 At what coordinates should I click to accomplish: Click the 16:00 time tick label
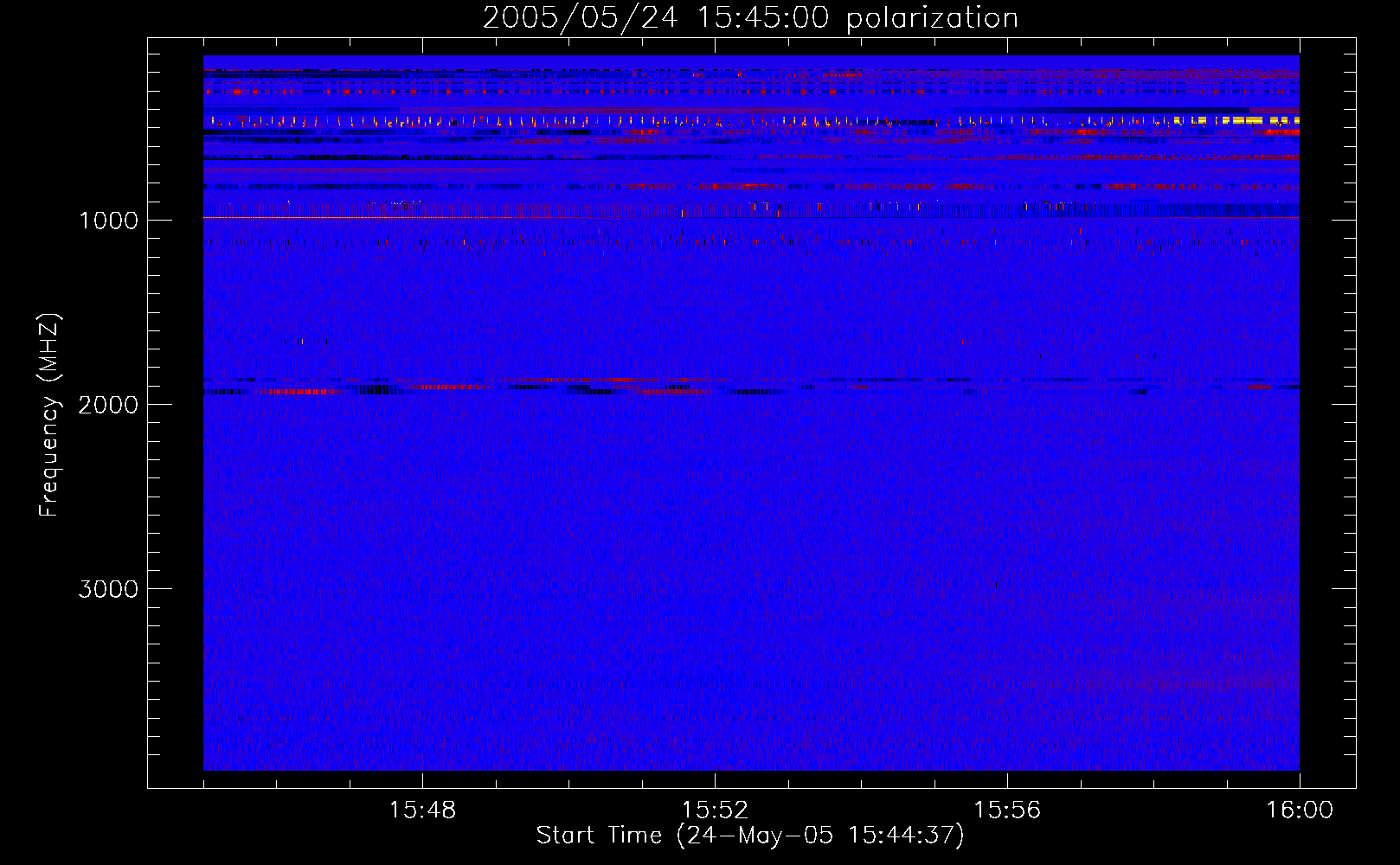point(1300,811)
